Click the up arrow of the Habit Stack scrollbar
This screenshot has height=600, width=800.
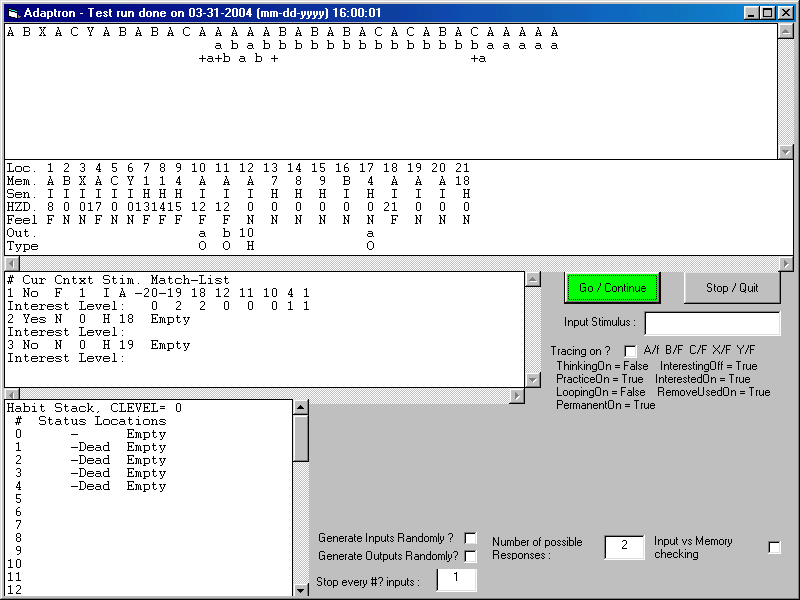coord(301,407)
